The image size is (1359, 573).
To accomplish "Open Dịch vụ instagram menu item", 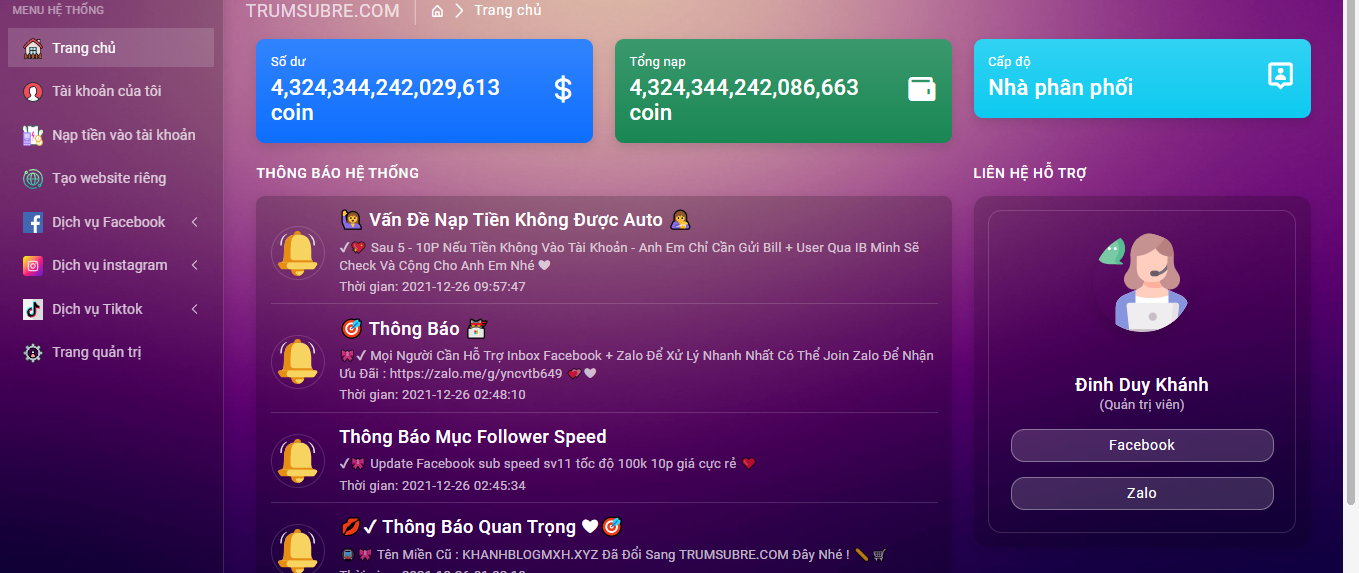I will pyautogui.click(x=111, y=265).
